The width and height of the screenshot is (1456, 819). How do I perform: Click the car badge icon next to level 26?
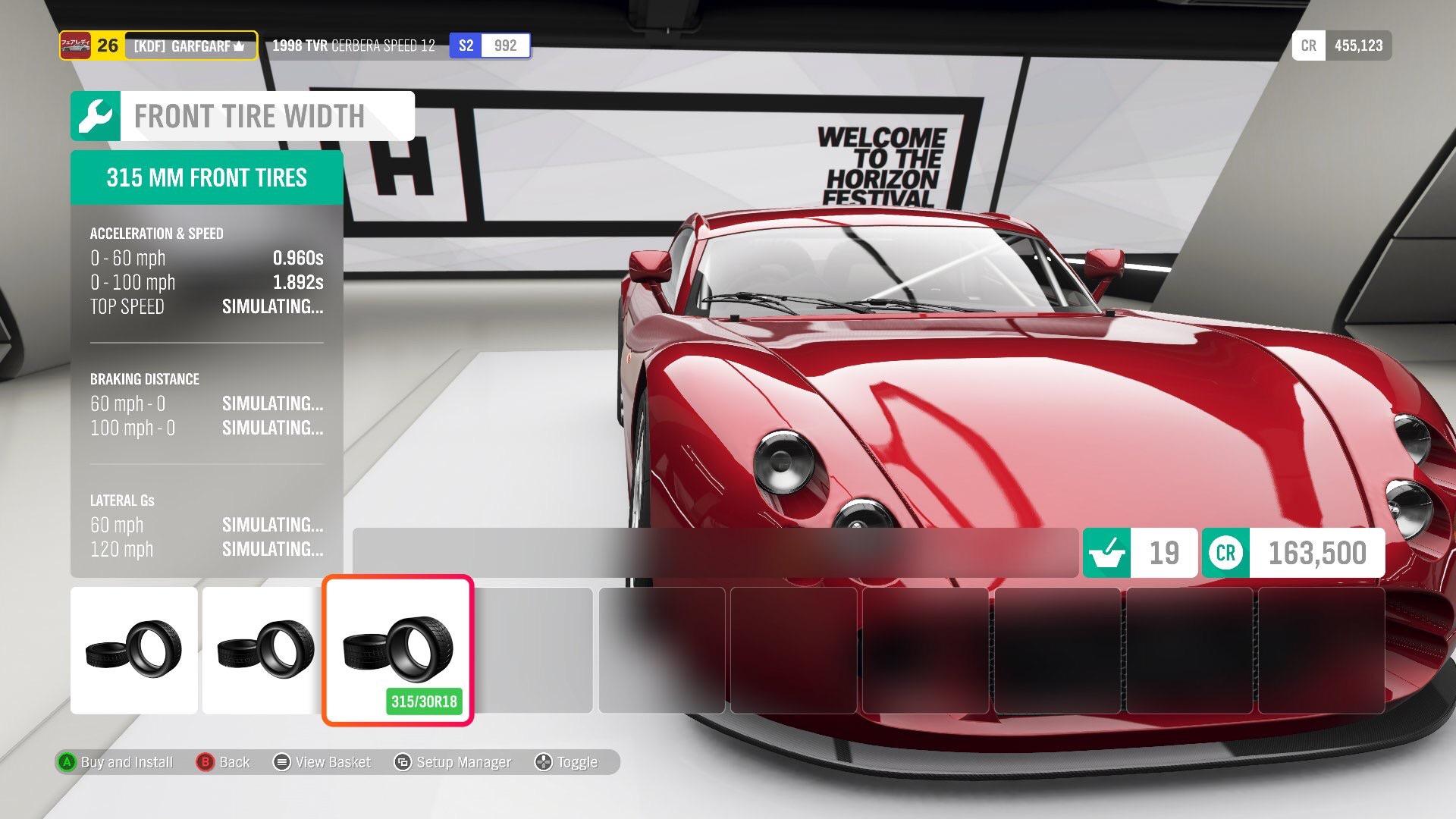tap(74, 45)
